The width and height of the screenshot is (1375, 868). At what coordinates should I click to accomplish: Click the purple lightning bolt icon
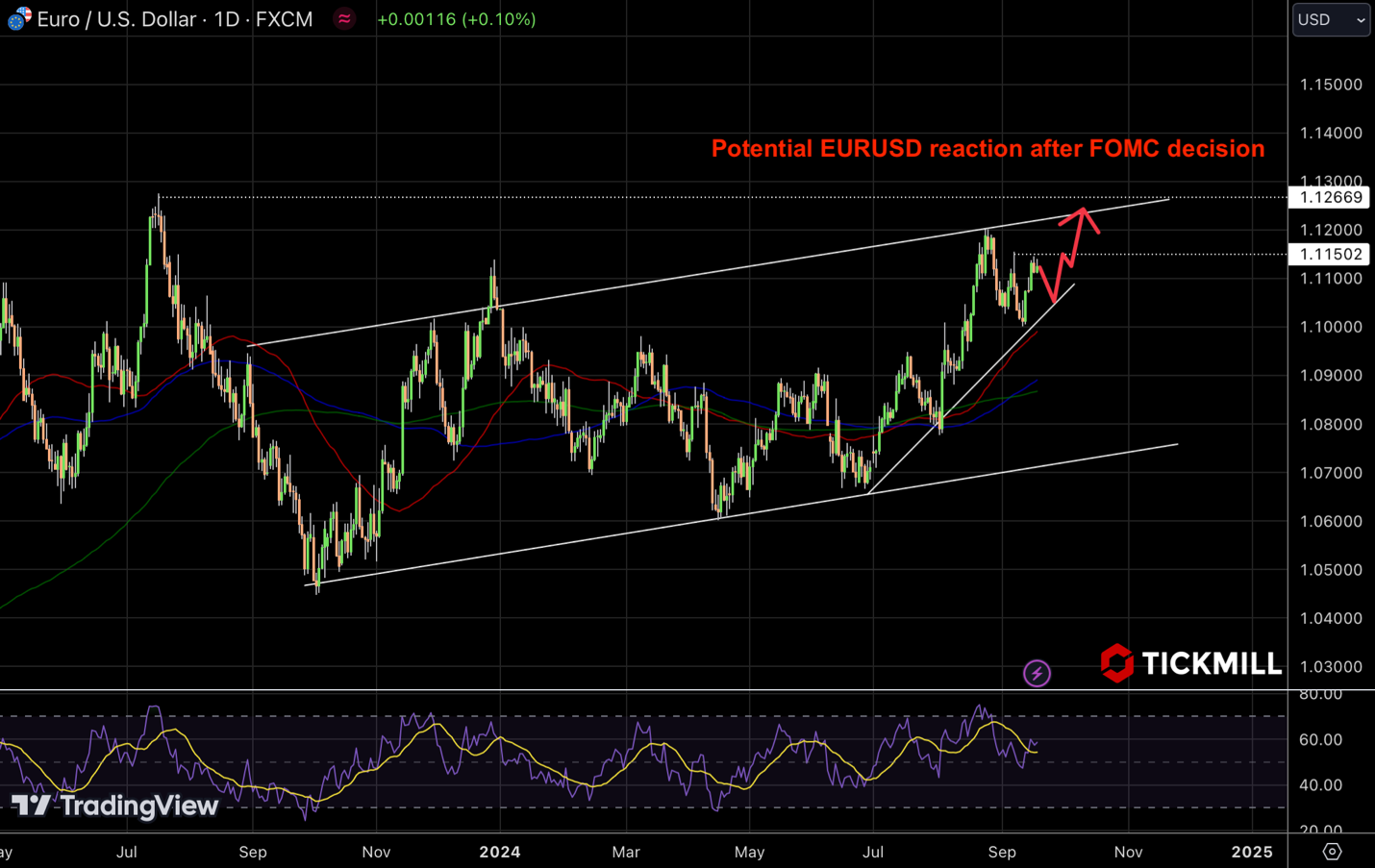1037,673
